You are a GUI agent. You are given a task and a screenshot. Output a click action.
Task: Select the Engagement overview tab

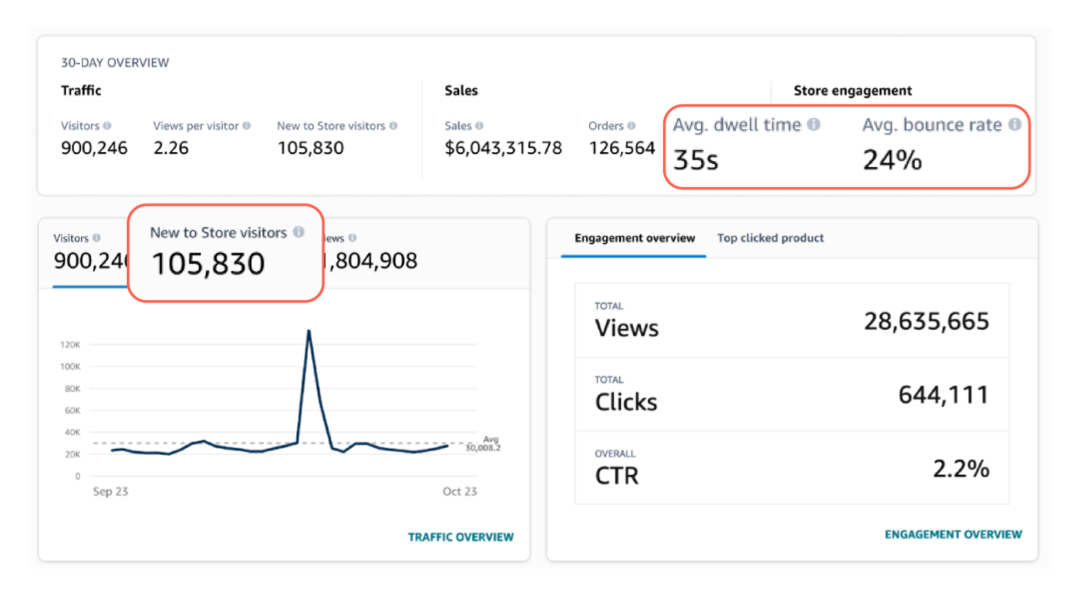tap(634, 238)
